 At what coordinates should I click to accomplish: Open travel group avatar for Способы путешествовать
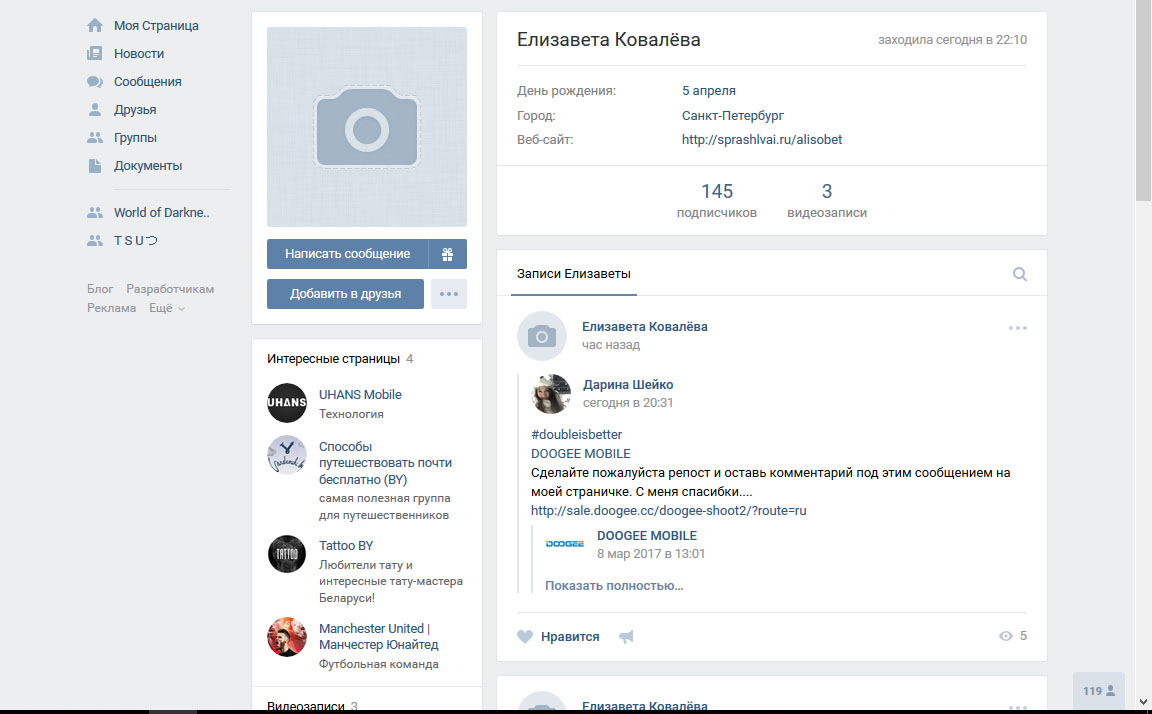[x=287, y=455]
